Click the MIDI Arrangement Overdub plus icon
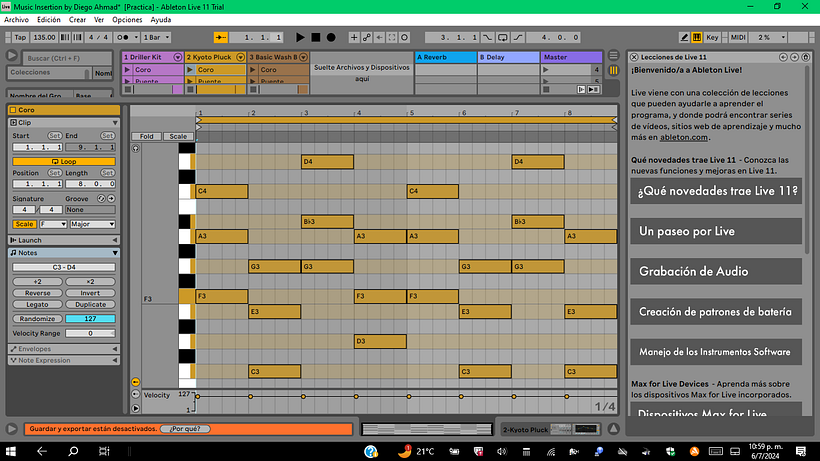Screen dimensions: 820x461 (354, 37)
